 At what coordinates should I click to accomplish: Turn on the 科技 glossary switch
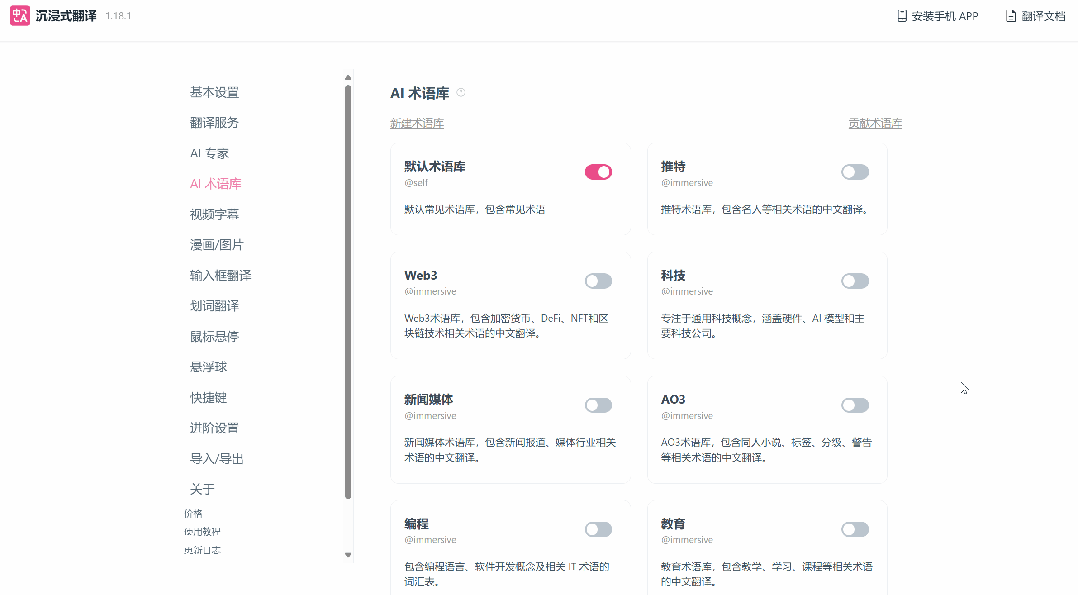(x=855, y=281)
